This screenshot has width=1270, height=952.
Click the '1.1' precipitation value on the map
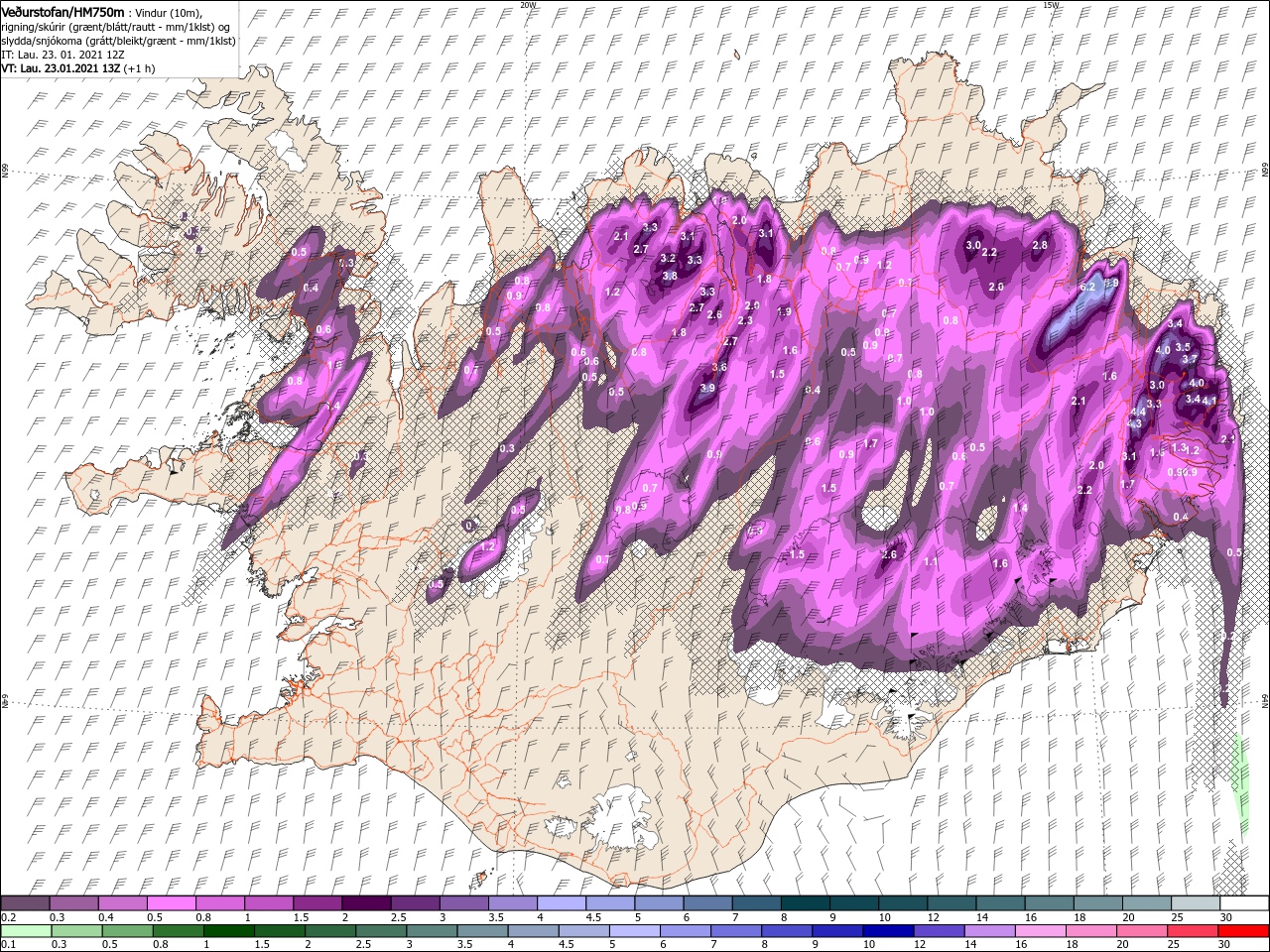pos(930,562)
